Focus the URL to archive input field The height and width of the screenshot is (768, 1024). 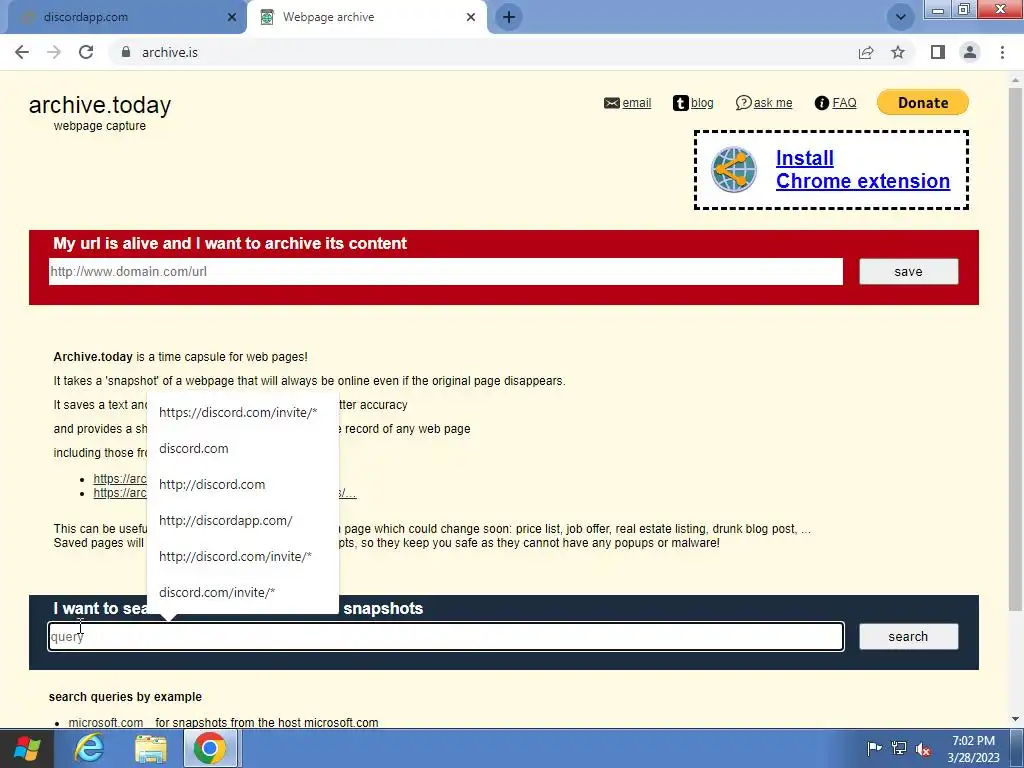[445, 272]
